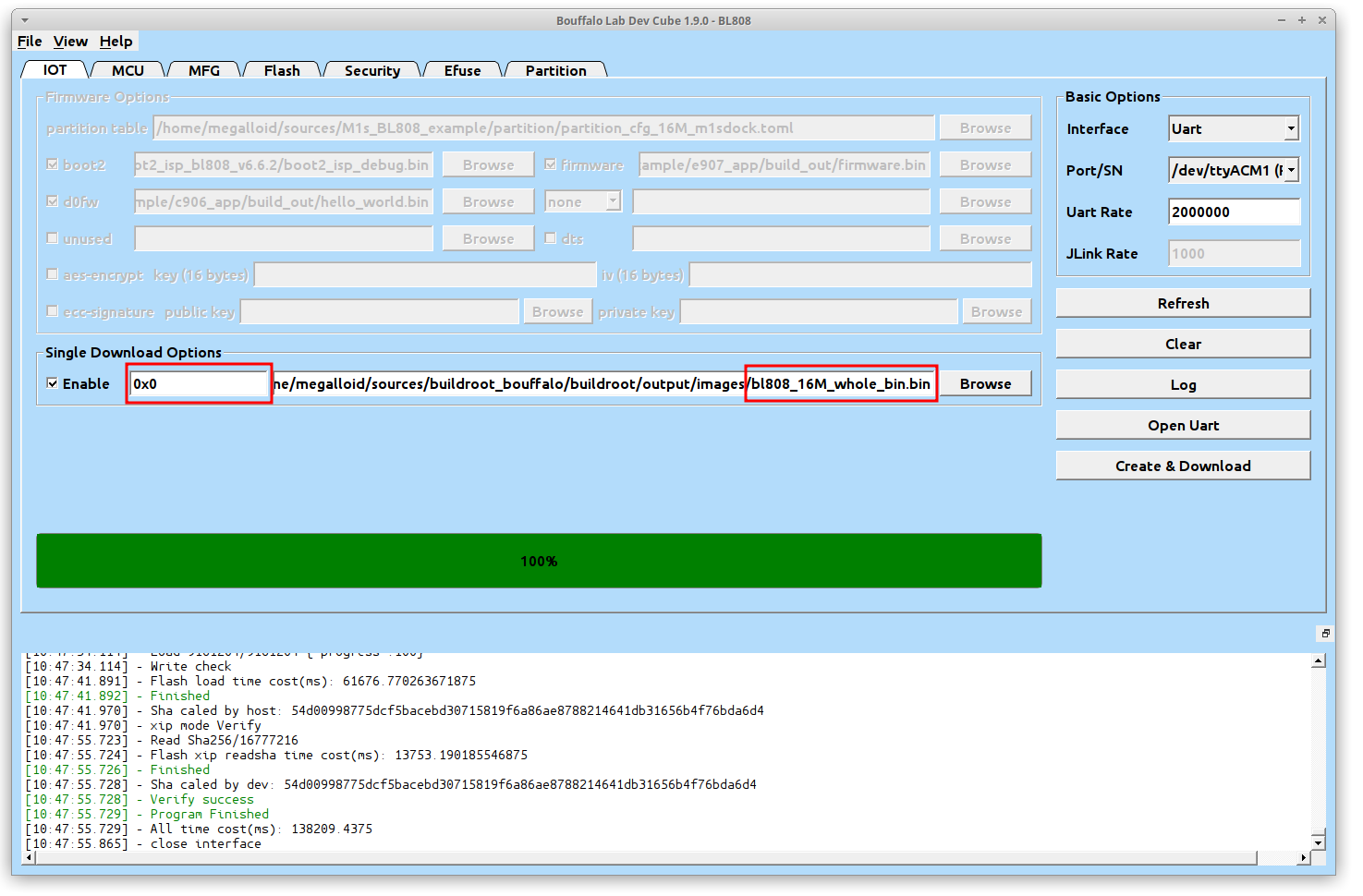Browse for the single download image file
Viewport: 1363px width, 896px height.
point(985,383)
